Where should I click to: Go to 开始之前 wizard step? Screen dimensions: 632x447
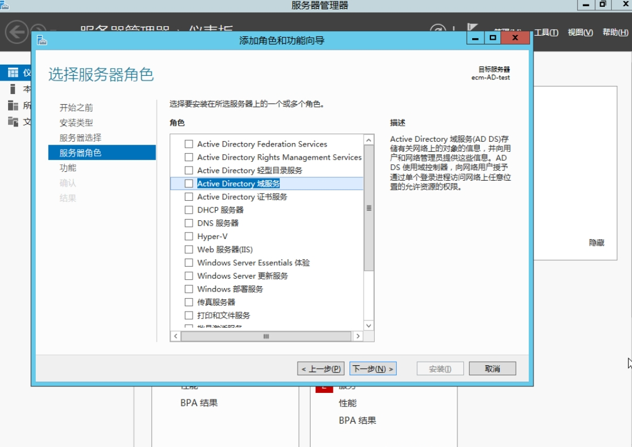pyautogui.click(x=76, y=108)
